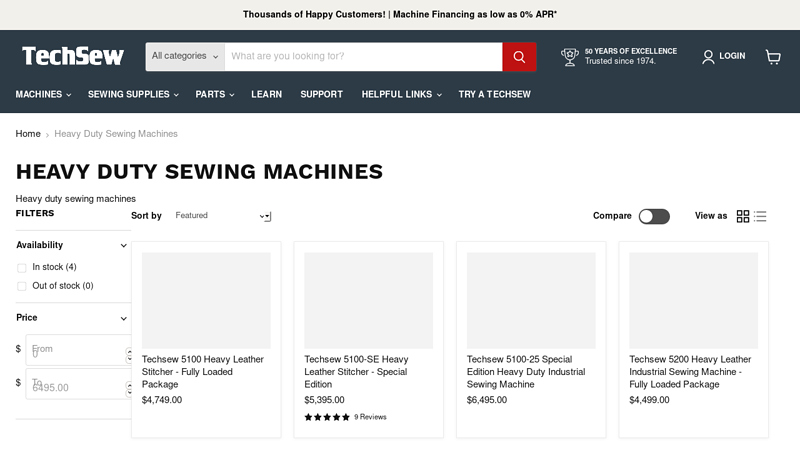
Task: Expand the Helpful Links menu
Action: 402,94
